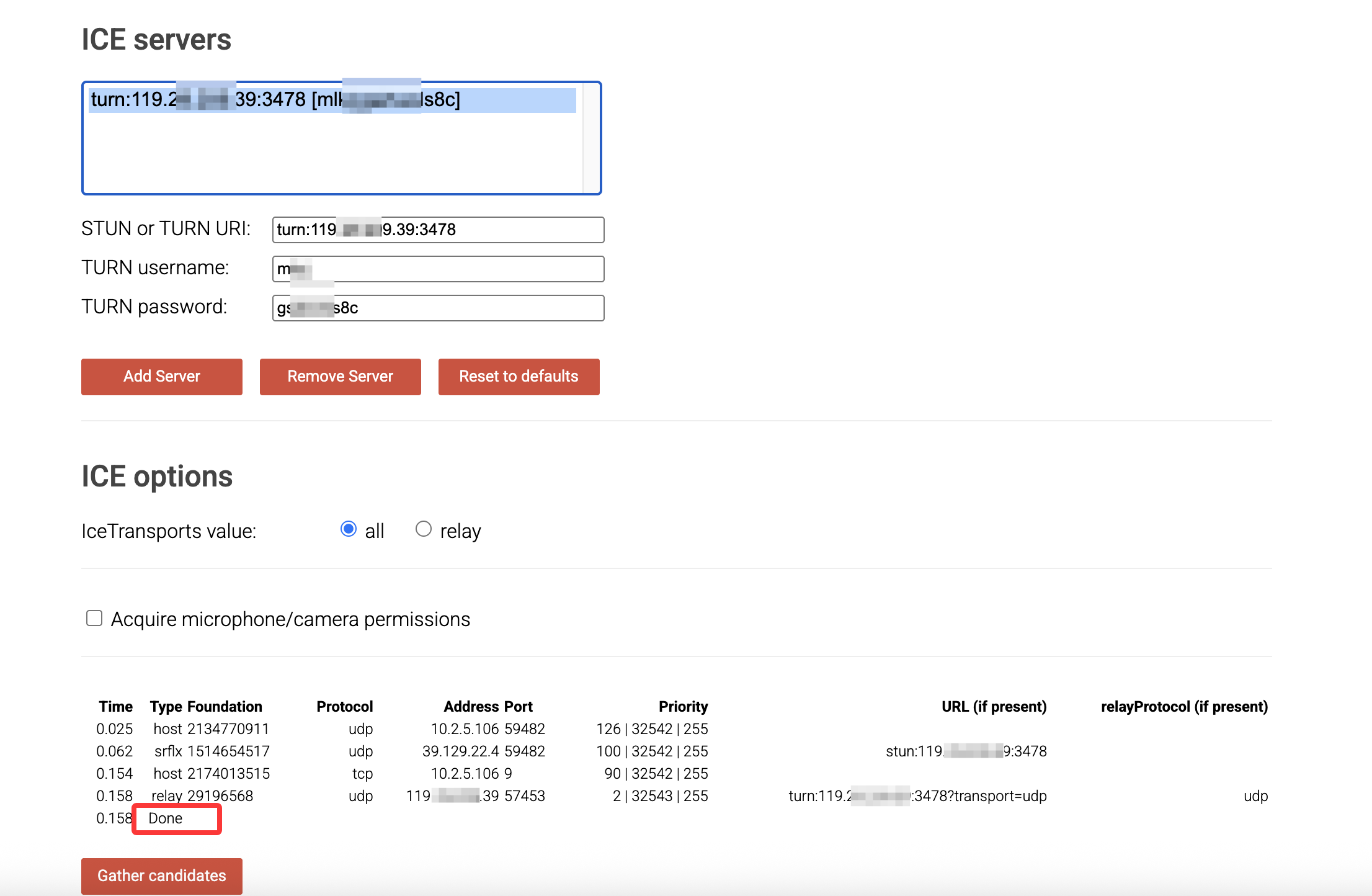Select the turn server entry in list
1372x896 pixels.
332,100
